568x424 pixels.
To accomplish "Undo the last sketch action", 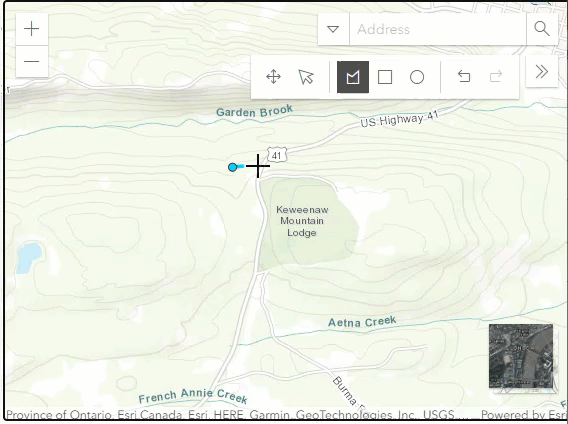I will point(464,77).
